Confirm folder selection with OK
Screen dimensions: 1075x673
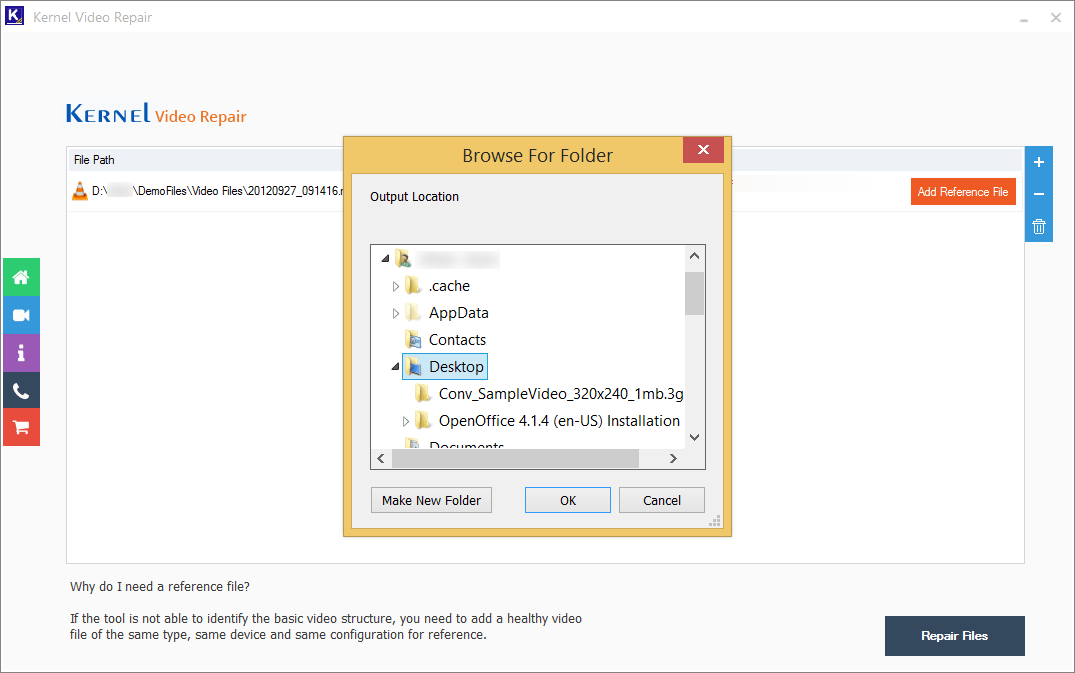[x=568, y=500]
